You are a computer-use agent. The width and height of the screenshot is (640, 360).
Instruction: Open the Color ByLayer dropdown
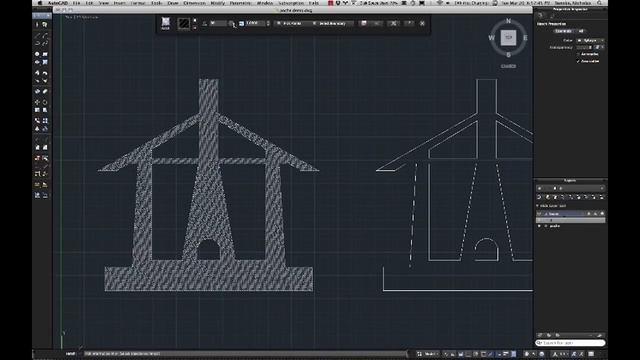[590, 40]
